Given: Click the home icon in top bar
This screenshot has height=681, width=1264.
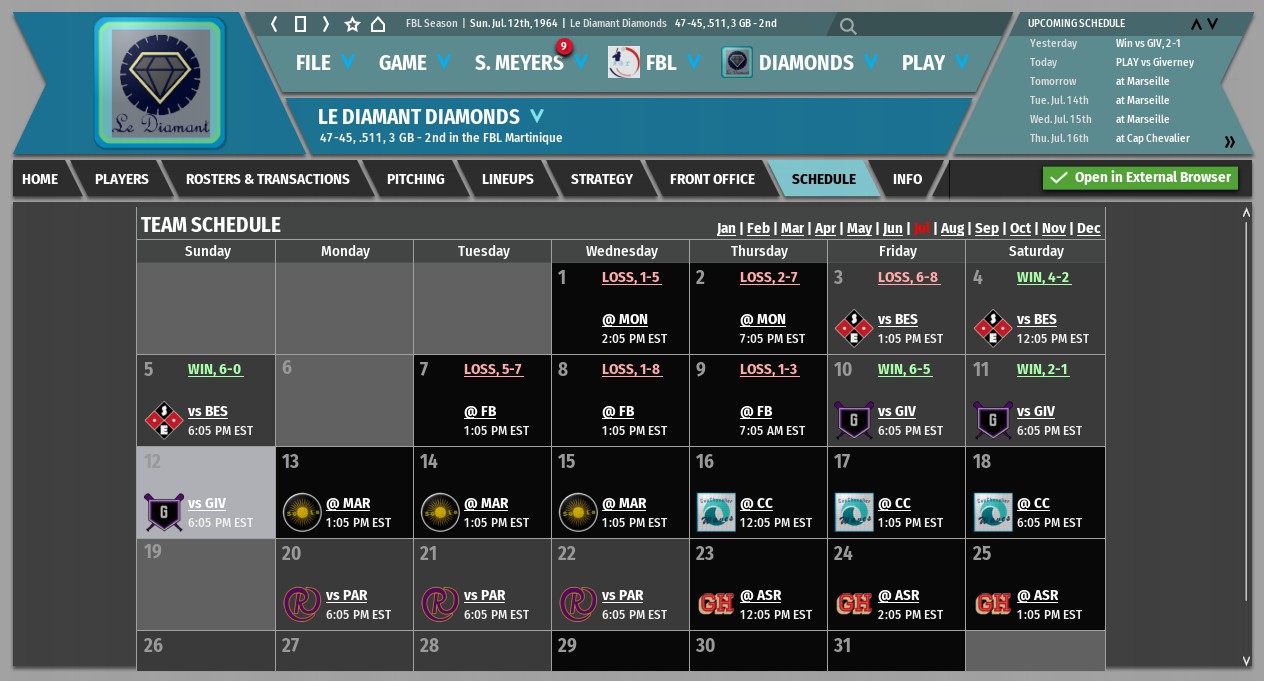Looking at the screenshot, I should coord(378,24).
